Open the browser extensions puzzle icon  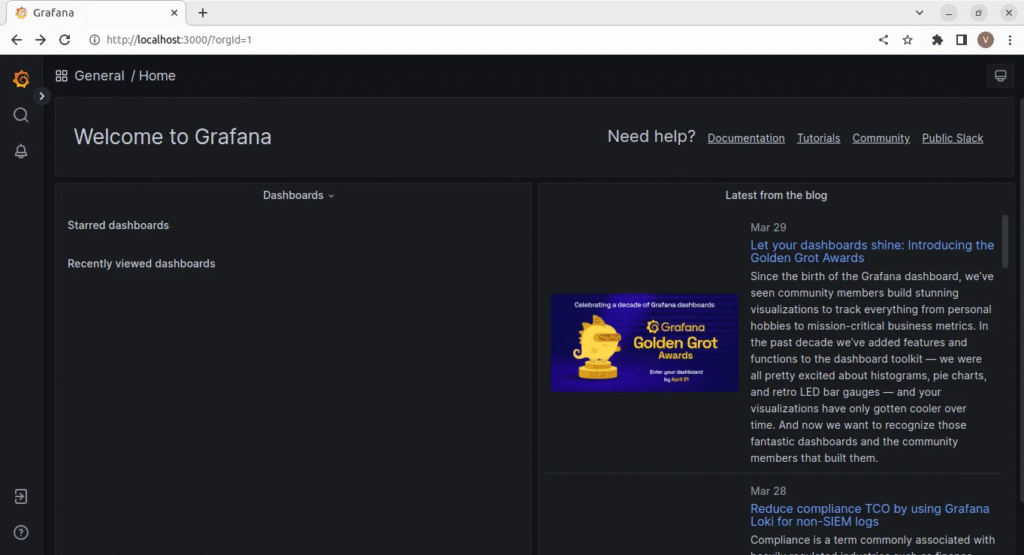click(x=937, y=40)
